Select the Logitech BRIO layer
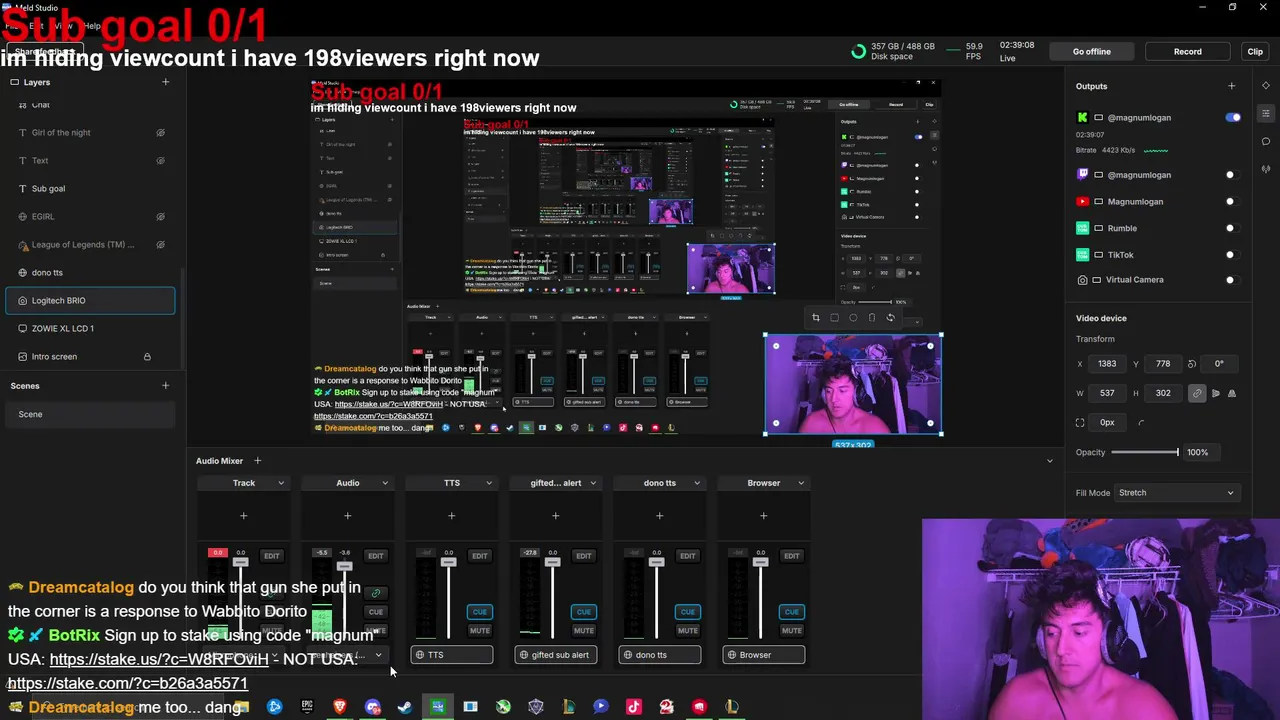The width and height of the screenshot is (1280, 720). (90, 300)
